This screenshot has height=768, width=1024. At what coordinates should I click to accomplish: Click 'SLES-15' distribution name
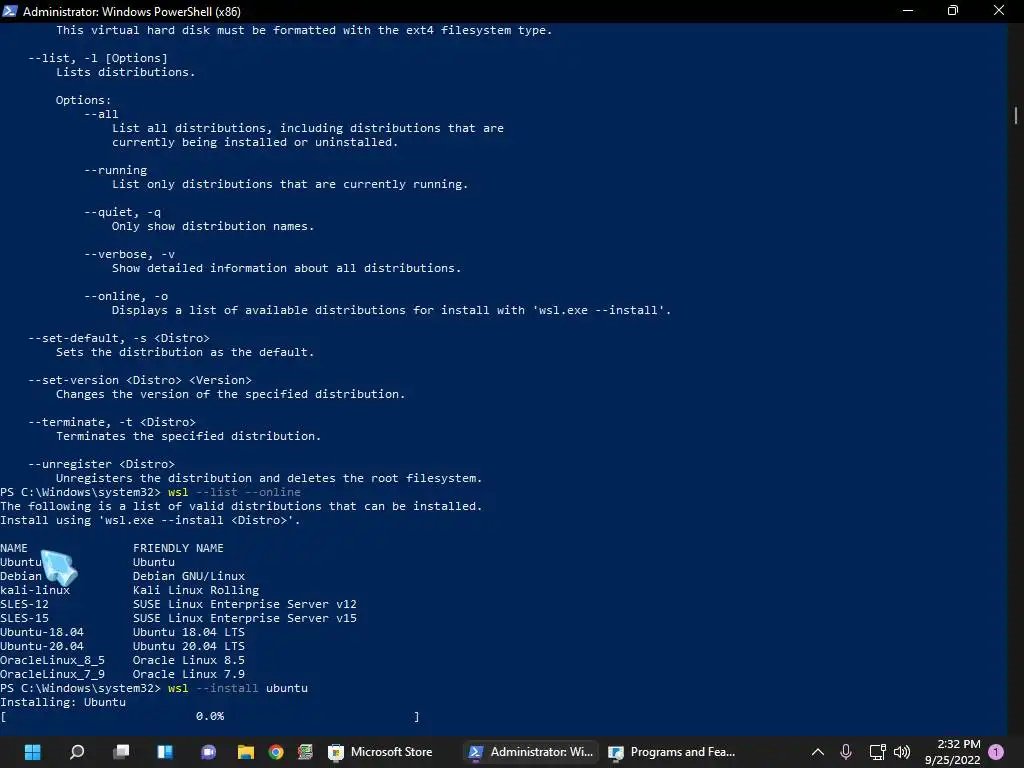(24, 618)
